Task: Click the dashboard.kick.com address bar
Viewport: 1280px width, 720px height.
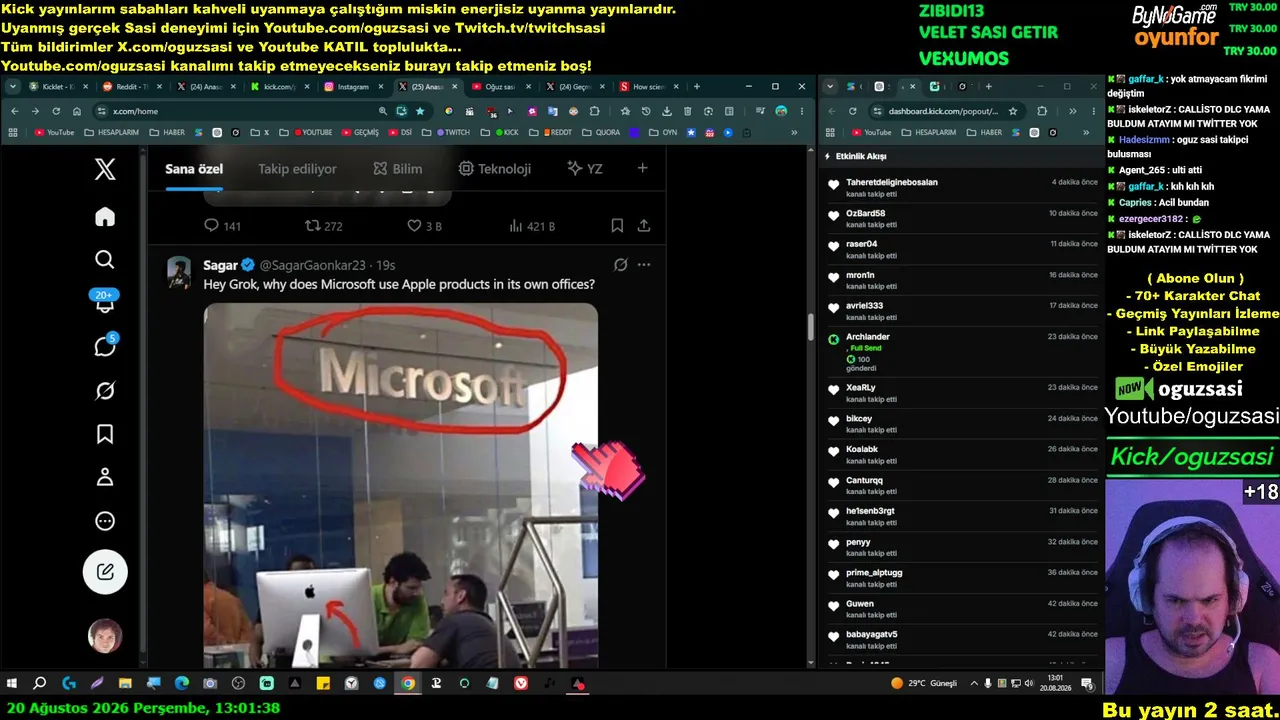Action: pyautogui.click(x=945, y=111)
